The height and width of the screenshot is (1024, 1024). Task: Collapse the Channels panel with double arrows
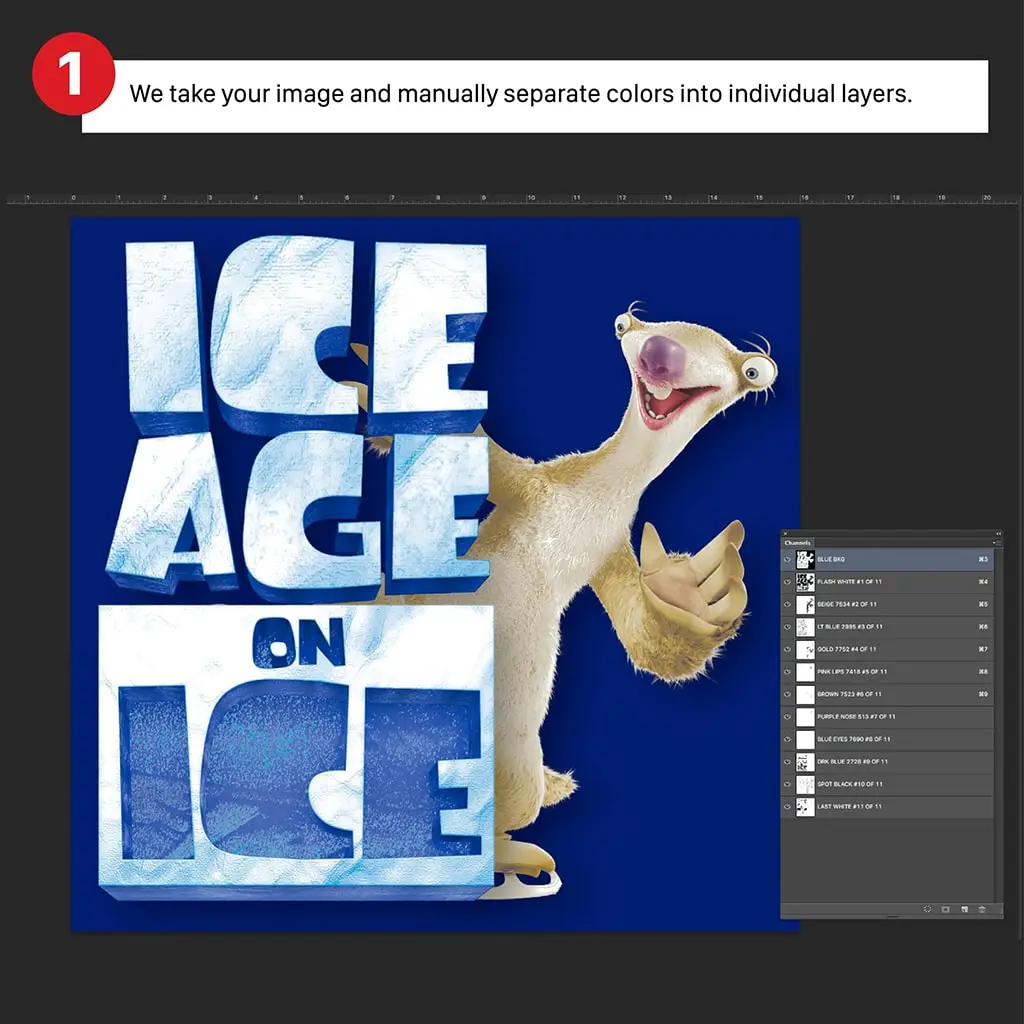998,534
